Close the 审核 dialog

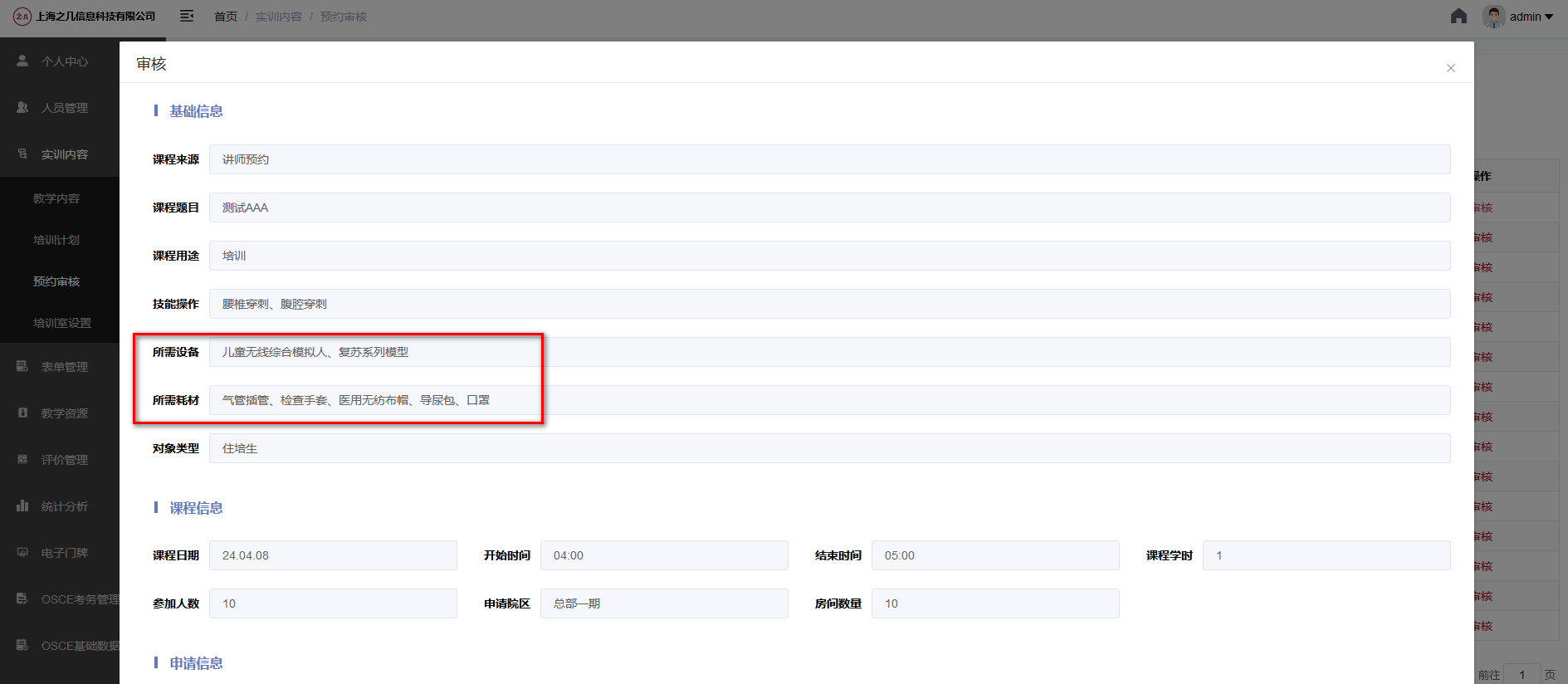click(1451, 68)
